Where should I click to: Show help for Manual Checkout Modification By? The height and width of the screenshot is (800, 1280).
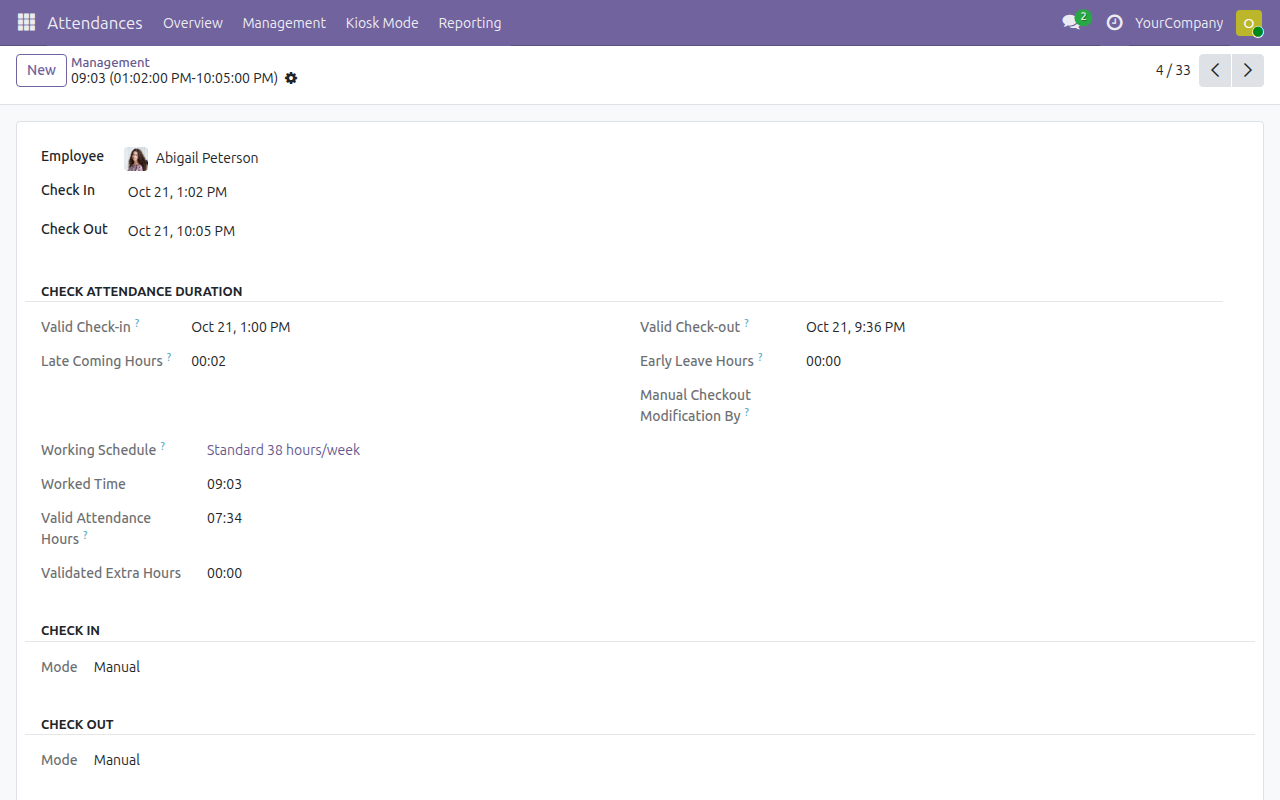pyautogui.click(x=747, y=412)
